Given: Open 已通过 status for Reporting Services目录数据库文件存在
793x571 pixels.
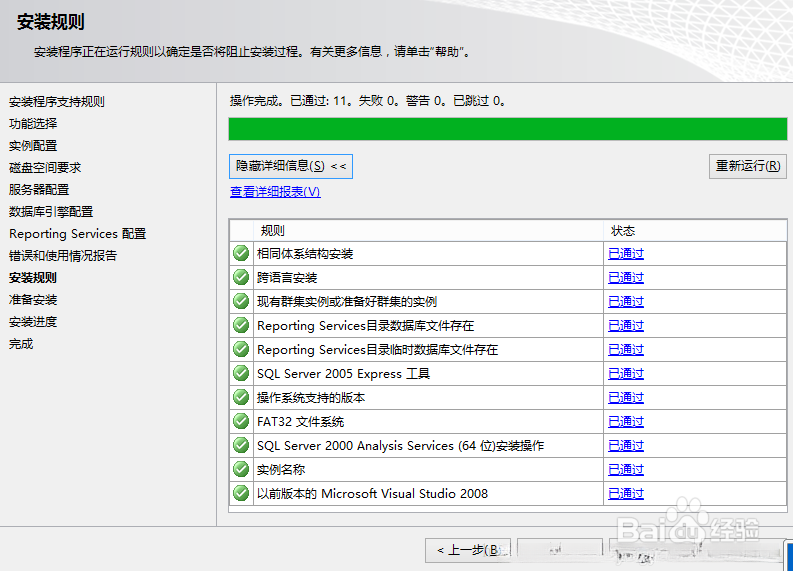Looking at the screenshot, I should tap(626, 325).
